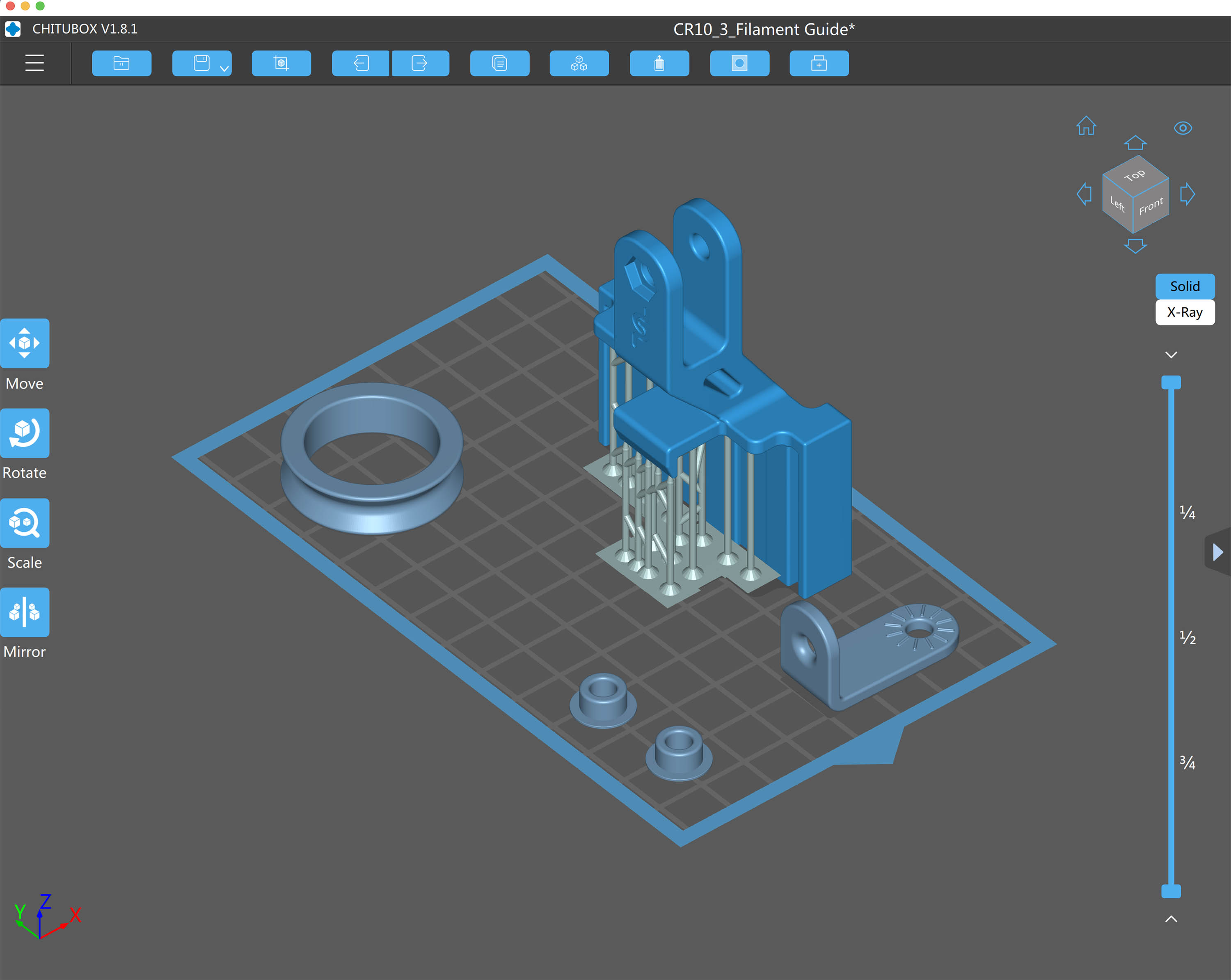1231x980 pixels.
Task: Click down chevron above layer slider
Action: click(x=1171, y=355)
